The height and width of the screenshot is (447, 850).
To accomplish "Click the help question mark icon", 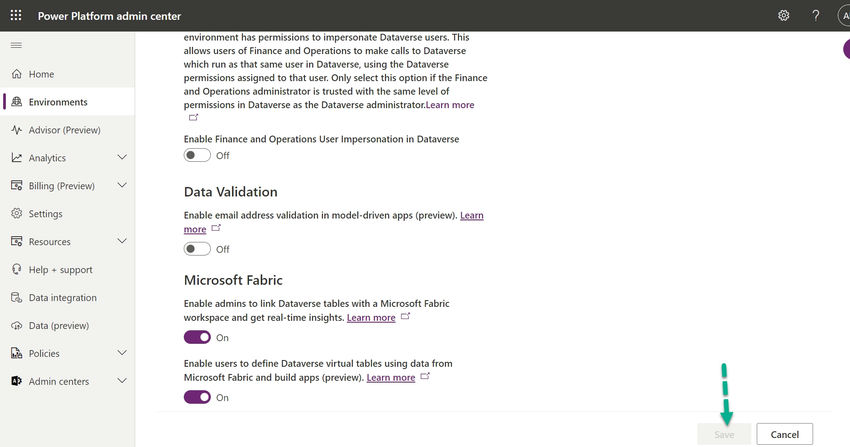I will point(816,16).
